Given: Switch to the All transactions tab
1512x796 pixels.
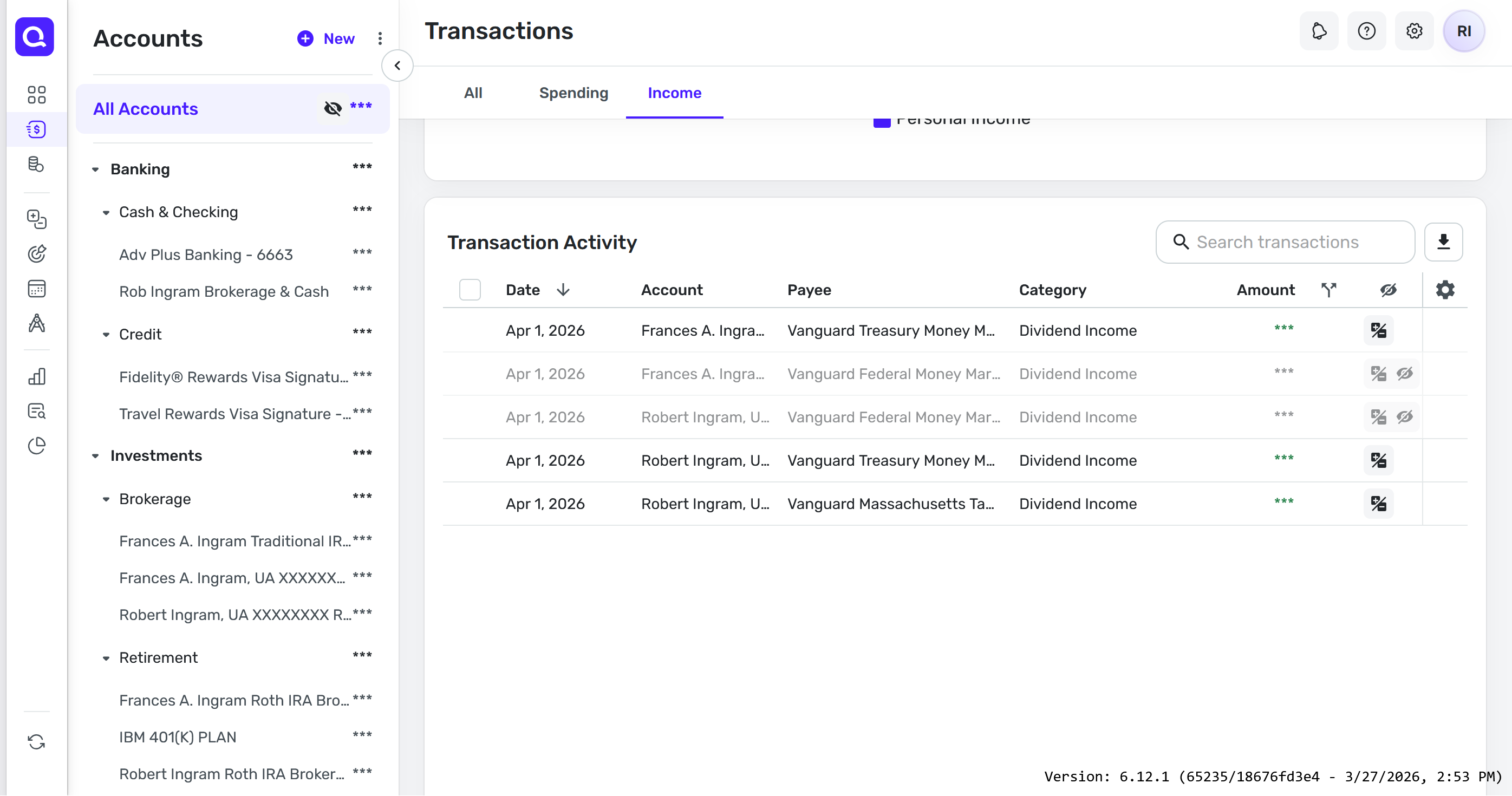Looking at the screenshot, I should (x=472, y=93).
